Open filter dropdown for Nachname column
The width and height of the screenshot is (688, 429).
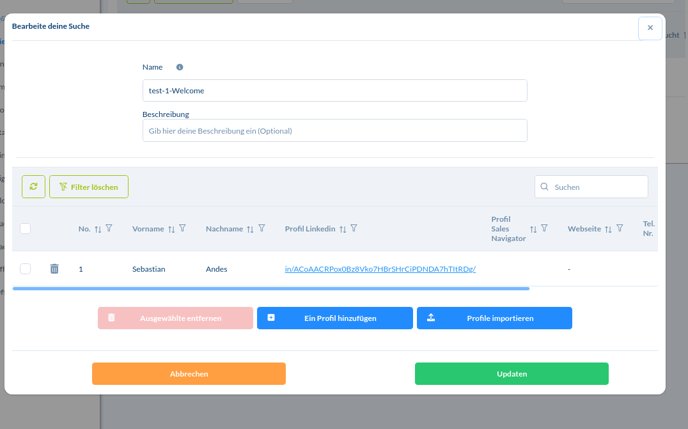pyautogui.click(x=262, y=229)
